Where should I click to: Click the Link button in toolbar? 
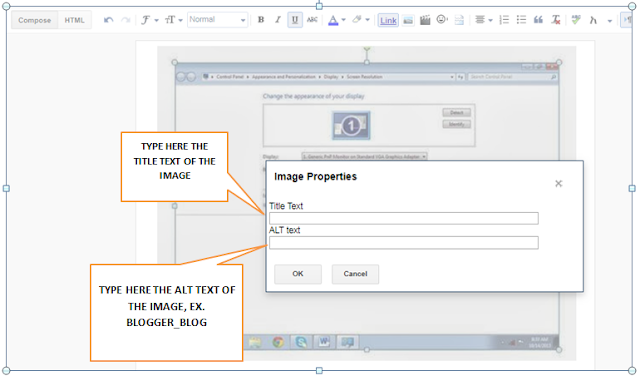pos(388,20)
